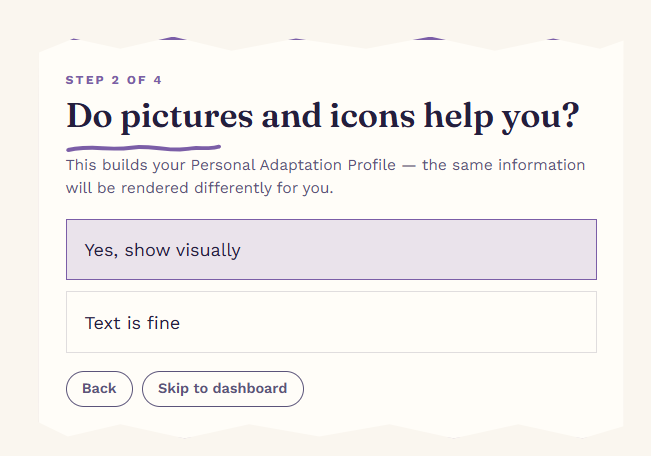Screen dimensions: 651x456
Task: Click the phrase "rendered differently for you"
Action: [226, 188]
